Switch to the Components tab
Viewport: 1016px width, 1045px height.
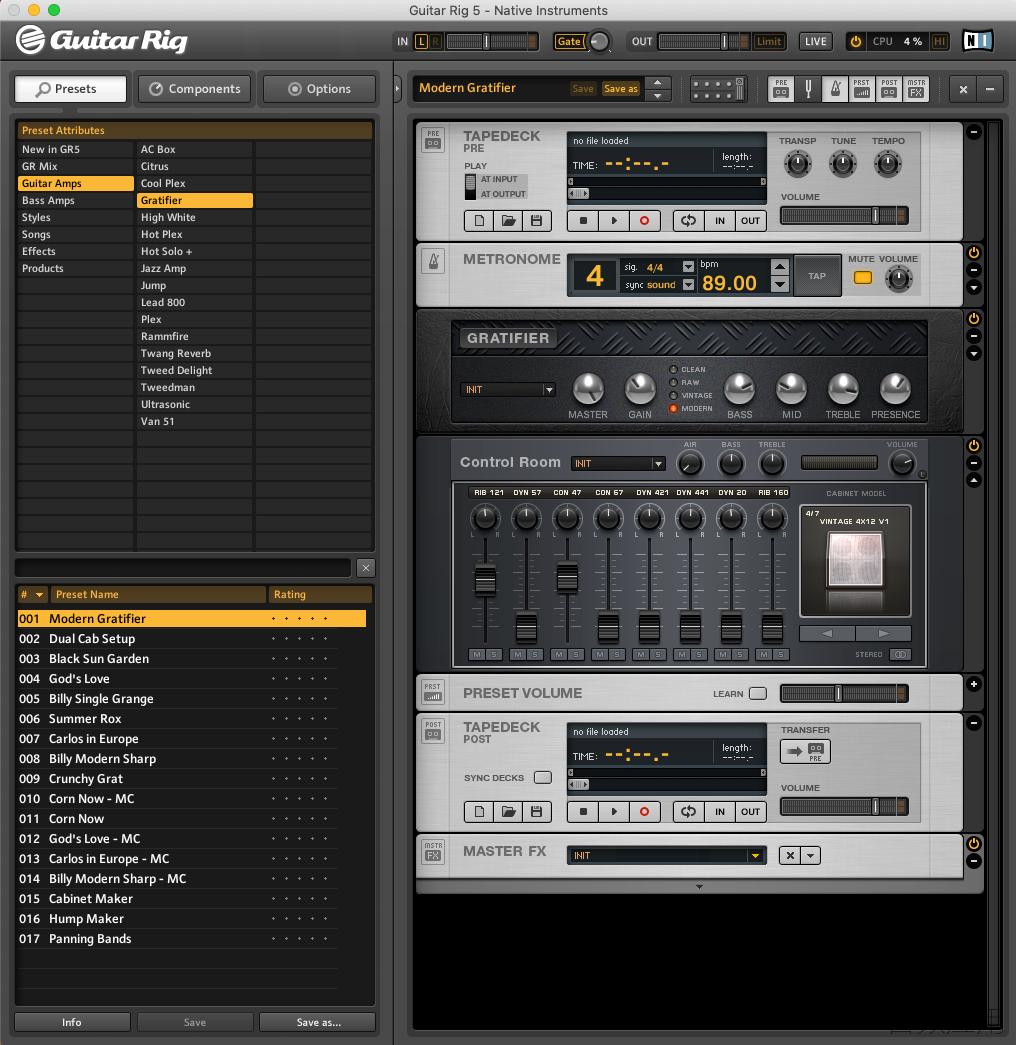point(195,89)
